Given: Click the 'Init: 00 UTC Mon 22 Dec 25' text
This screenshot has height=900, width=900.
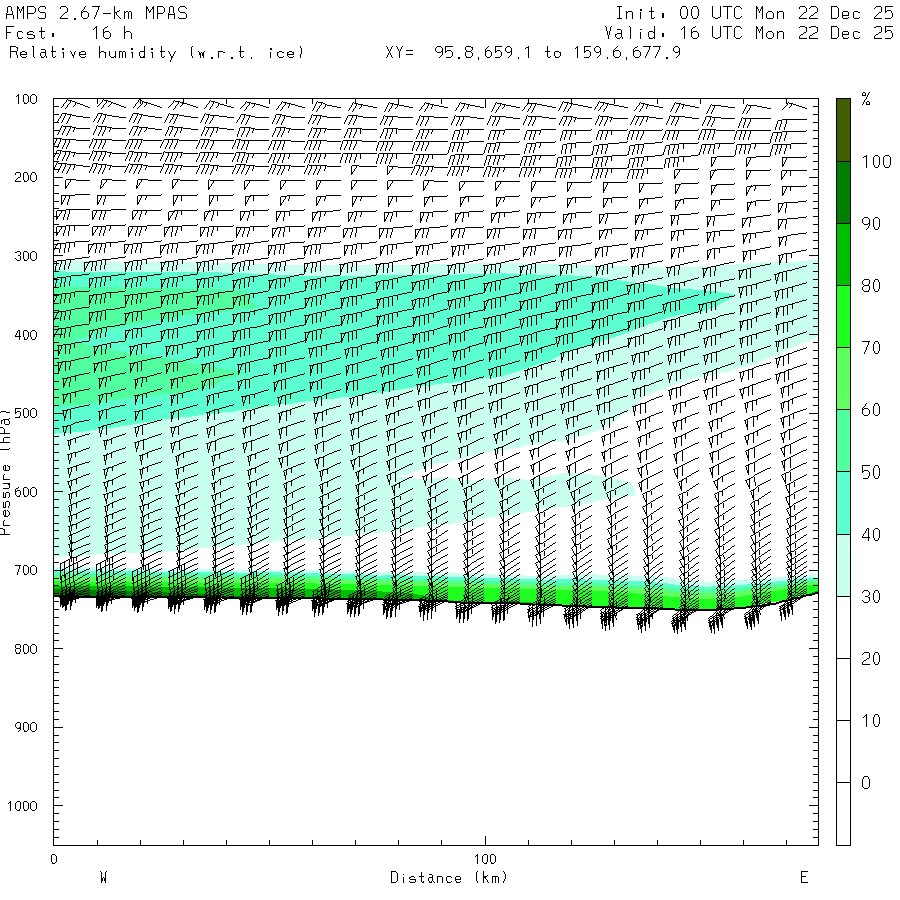Looking at the screenshot, I should pos(754,13).
